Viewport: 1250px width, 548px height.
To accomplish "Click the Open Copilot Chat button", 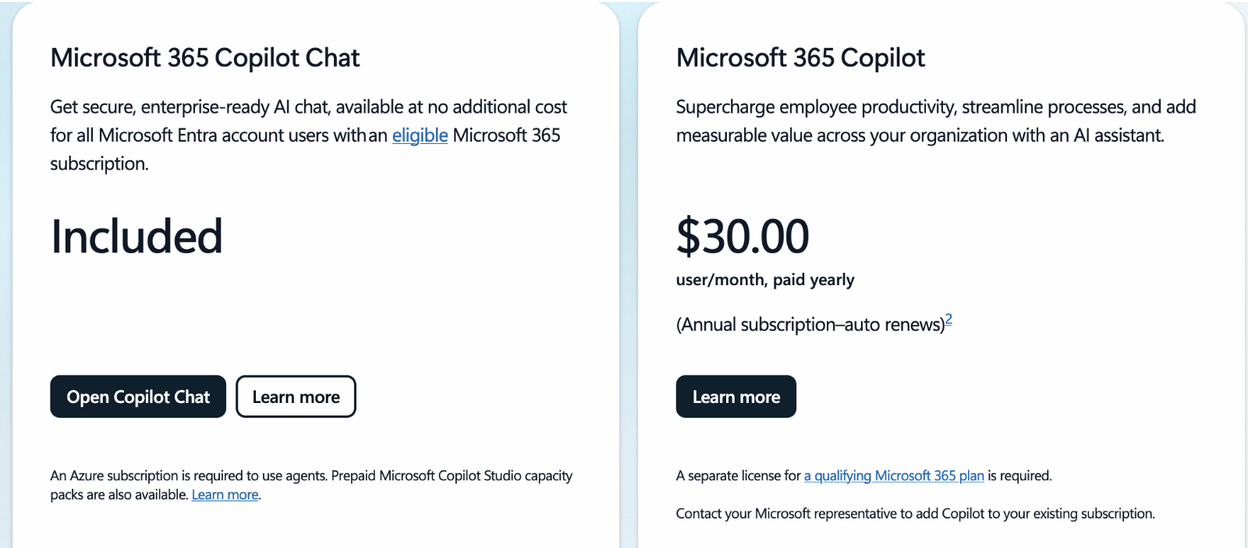I will pyautogui.click(x=138, y=397).
